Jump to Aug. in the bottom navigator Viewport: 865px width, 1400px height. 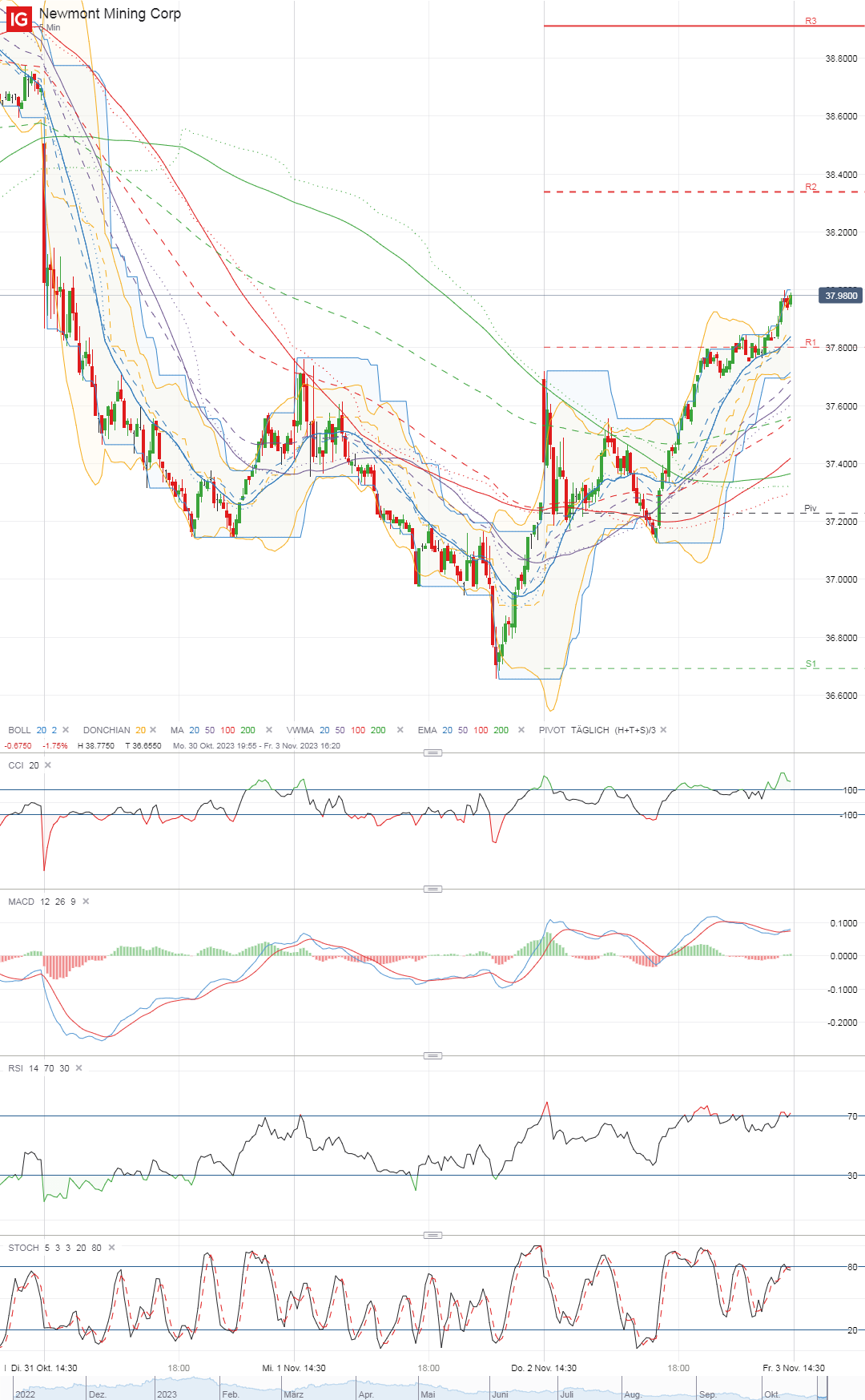tap(633, 1394)
